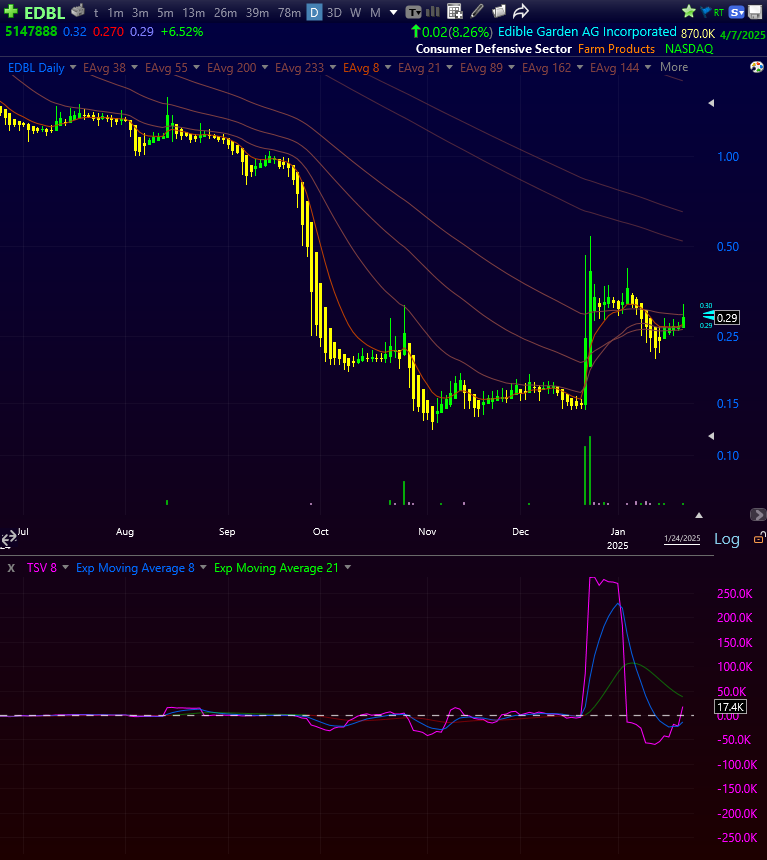This screenshot has height=860, width=767.
Task: Open the drawing pencil tool
Action: click(477, 12)
